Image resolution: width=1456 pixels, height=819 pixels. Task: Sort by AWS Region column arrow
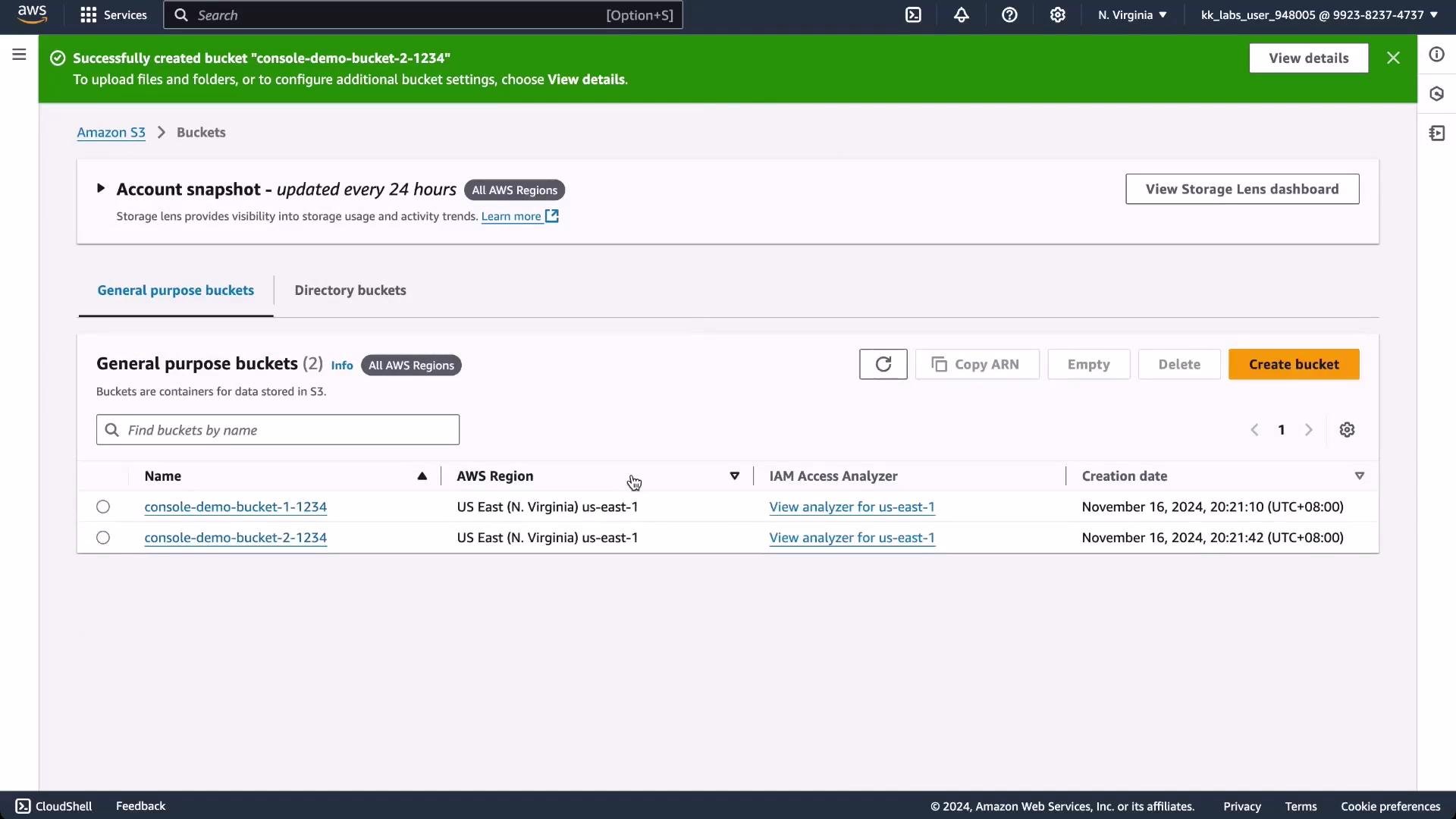(734, 476)
